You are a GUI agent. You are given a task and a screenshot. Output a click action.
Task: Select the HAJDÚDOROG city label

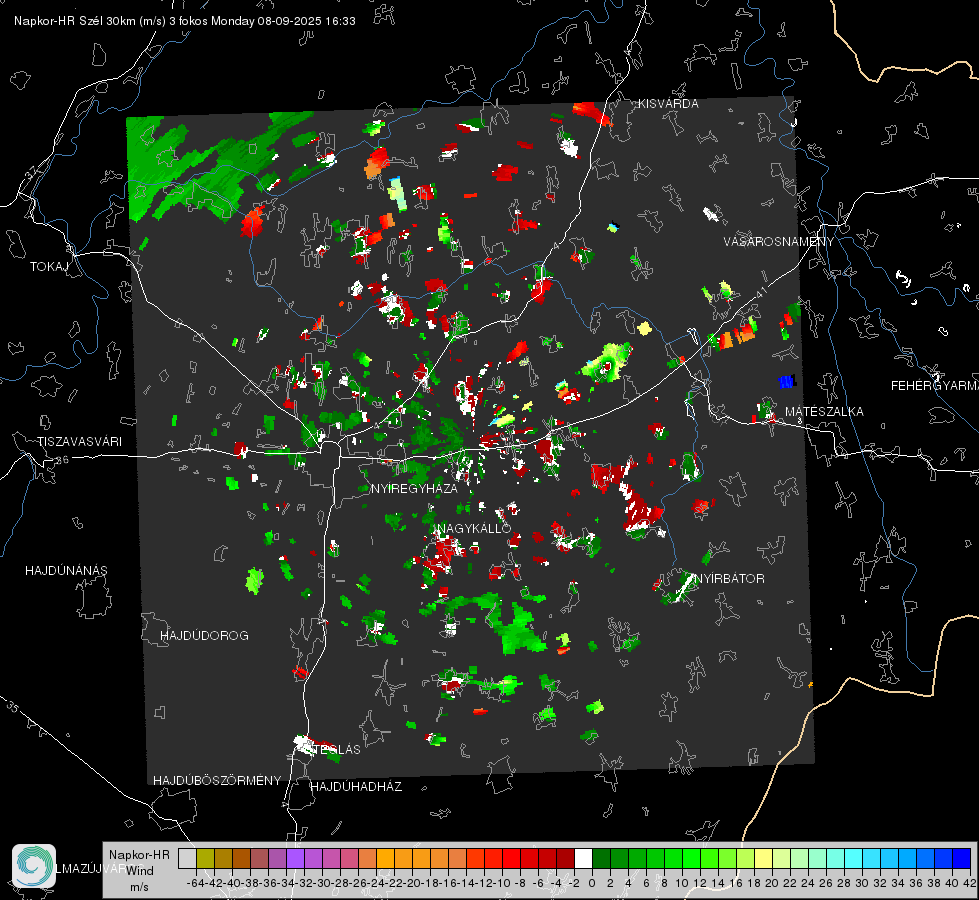click(x=204, y=635)
